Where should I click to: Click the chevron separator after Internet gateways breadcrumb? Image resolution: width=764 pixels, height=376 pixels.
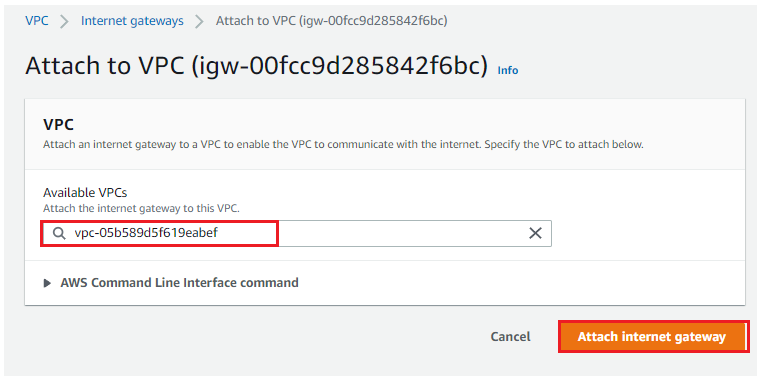click(199, 21)
